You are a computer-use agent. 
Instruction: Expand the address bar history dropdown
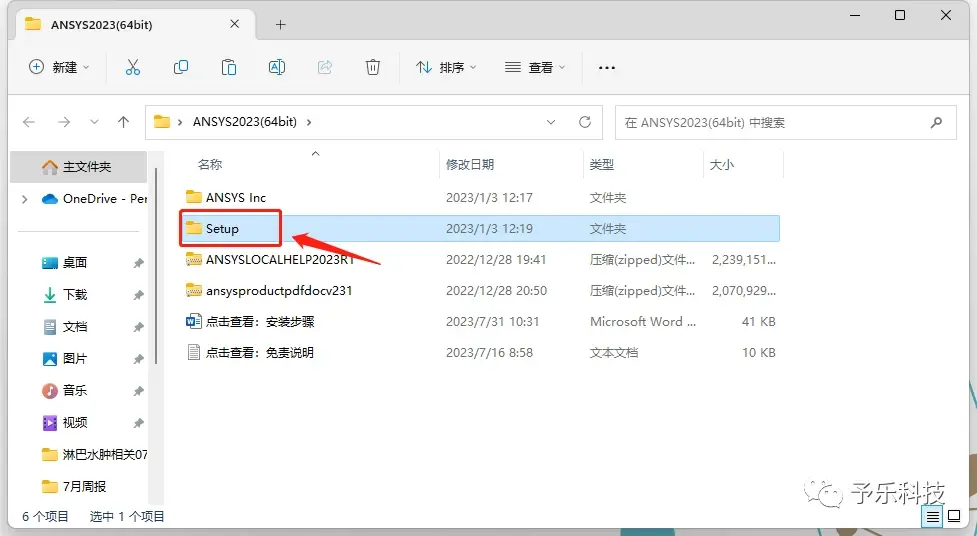coord(551,122)
